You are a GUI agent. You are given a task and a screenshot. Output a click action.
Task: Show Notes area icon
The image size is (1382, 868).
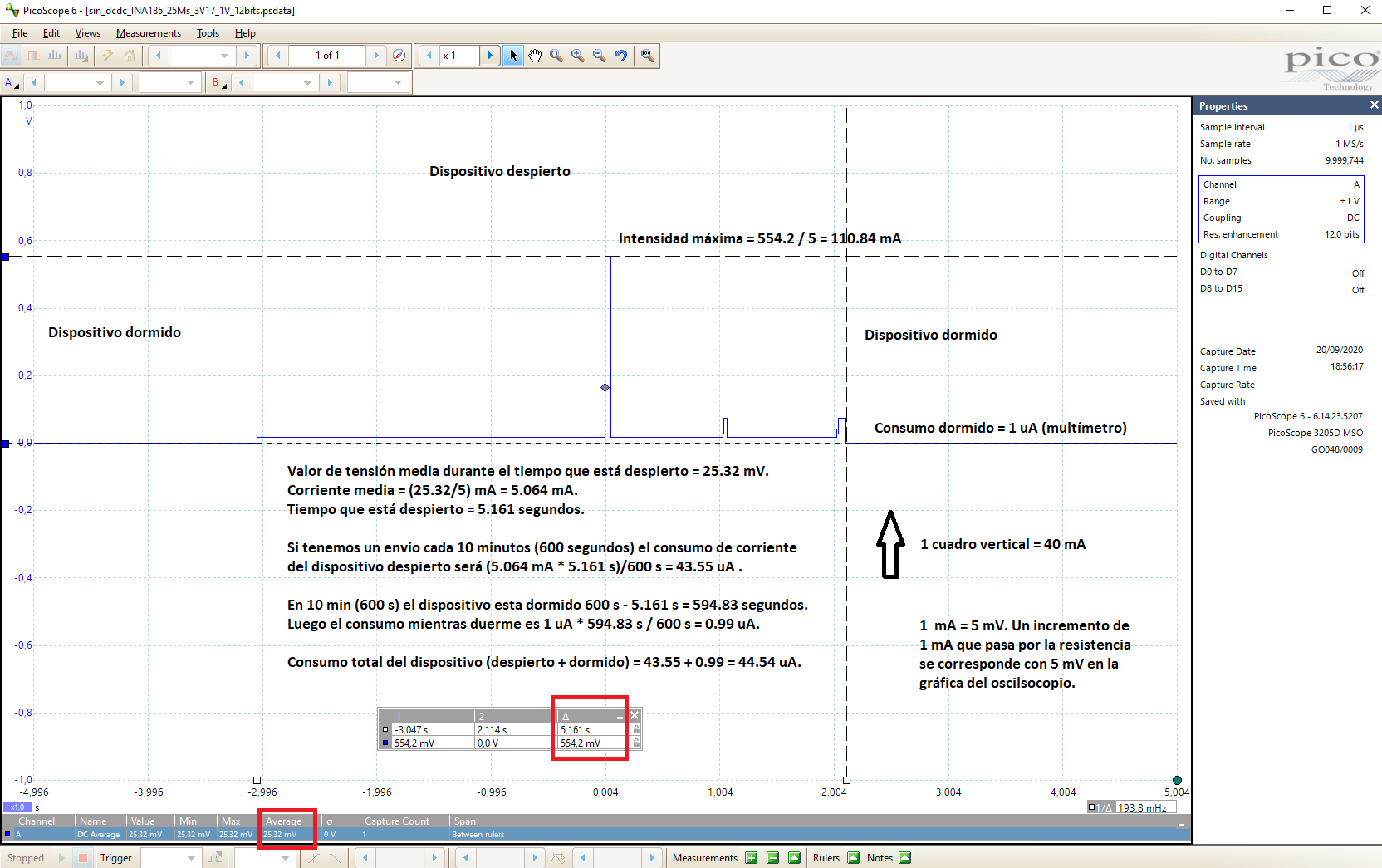(x=905, y=858)
